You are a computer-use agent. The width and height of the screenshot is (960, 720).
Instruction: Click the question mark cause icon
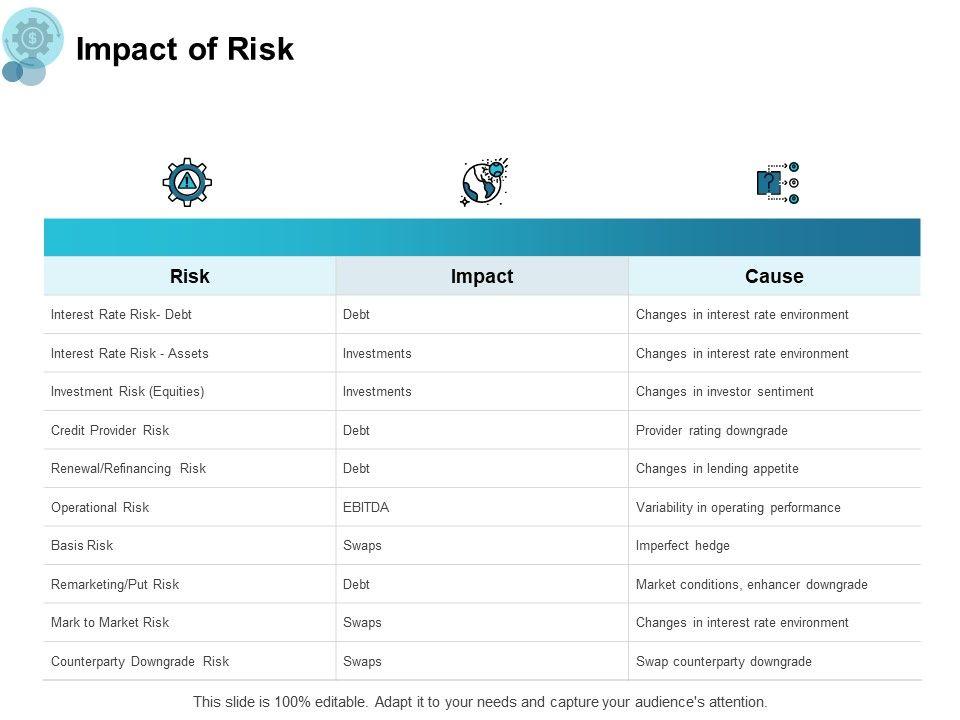[776, 182]
